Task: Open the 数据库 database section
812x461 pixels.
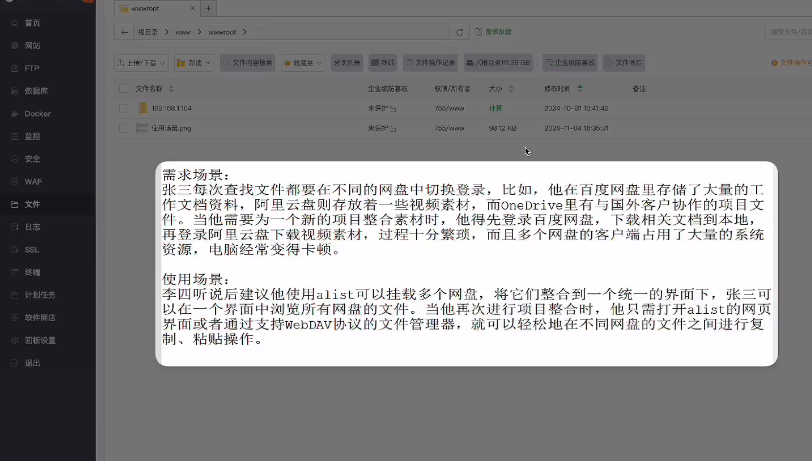Action: pyautogui.click(x=36, y=91)
